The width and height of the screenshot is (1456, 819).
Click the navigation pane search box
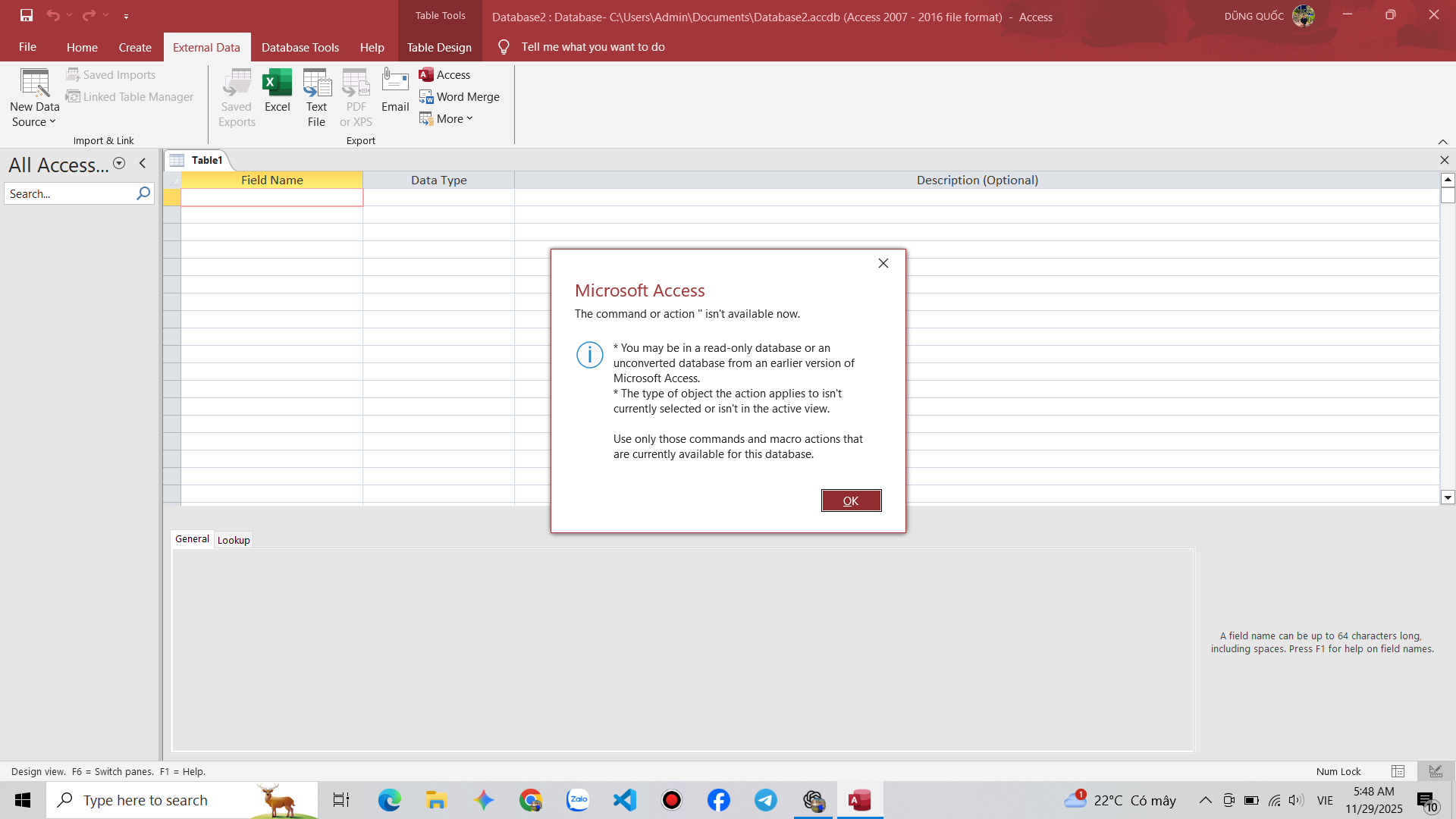coord(70,194)
